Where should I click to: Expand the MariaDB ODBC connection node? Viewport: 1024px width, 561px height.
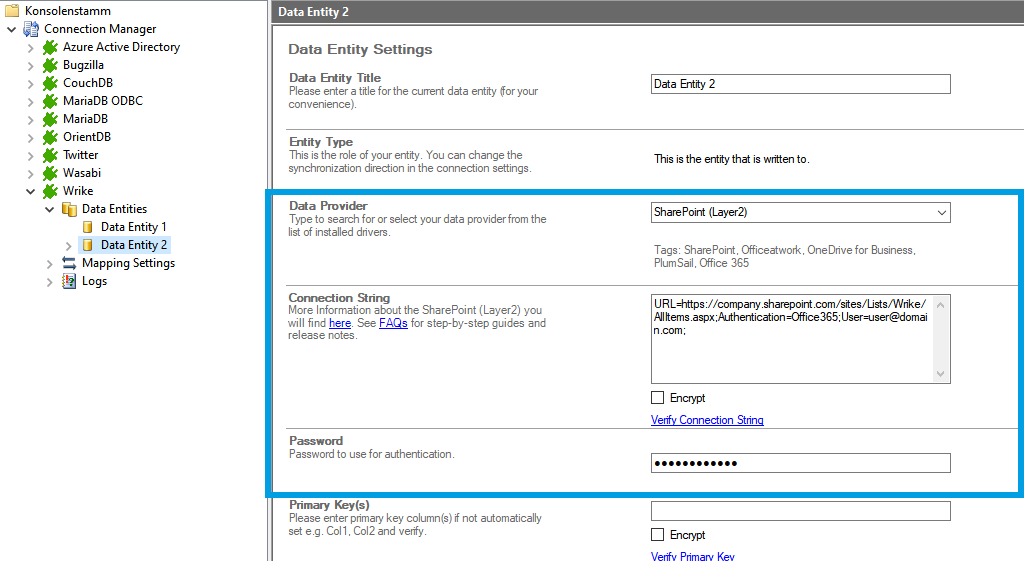point(30,101)
